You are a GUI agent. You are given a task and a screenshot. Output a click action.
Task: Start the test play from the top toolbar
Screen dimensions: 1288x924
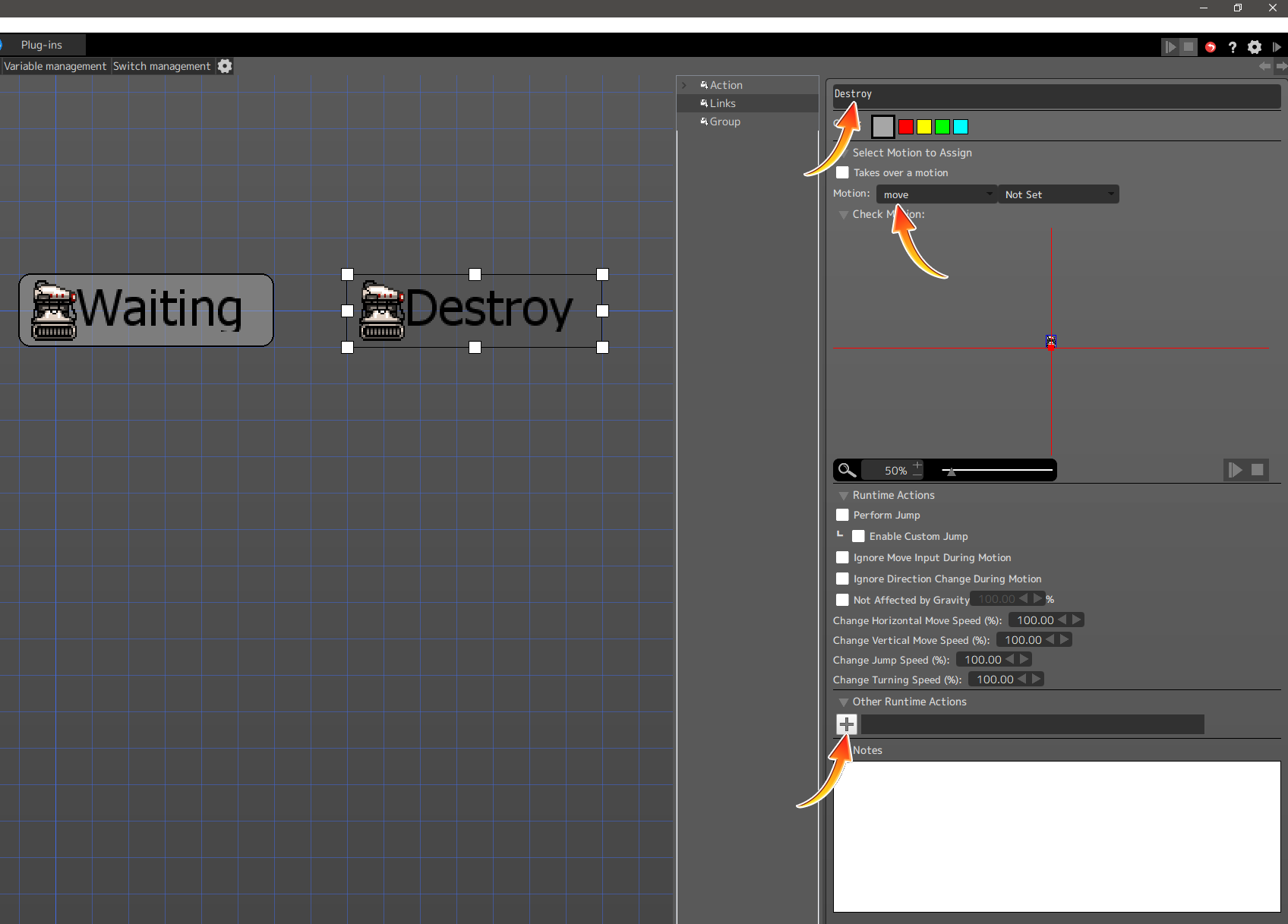[x=1170, y=47]
